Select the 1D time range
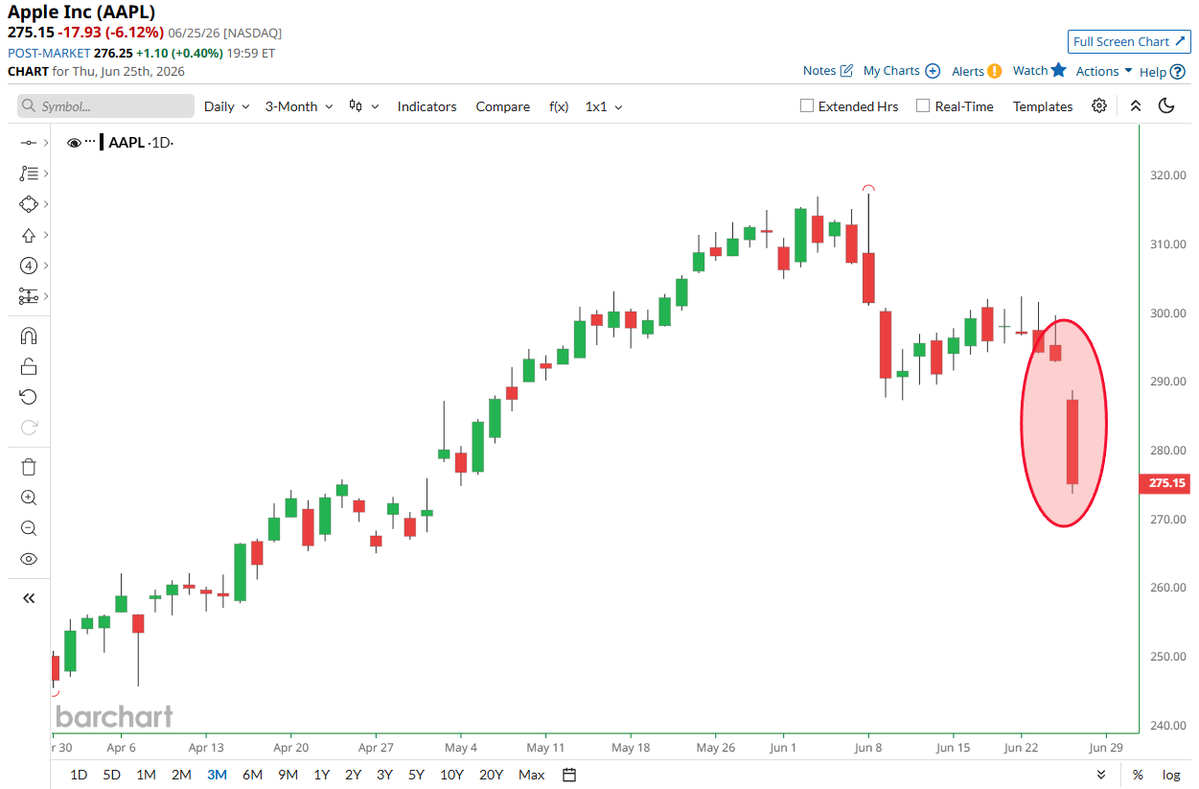Viewport: 1199px width, 789px height. 79,774
